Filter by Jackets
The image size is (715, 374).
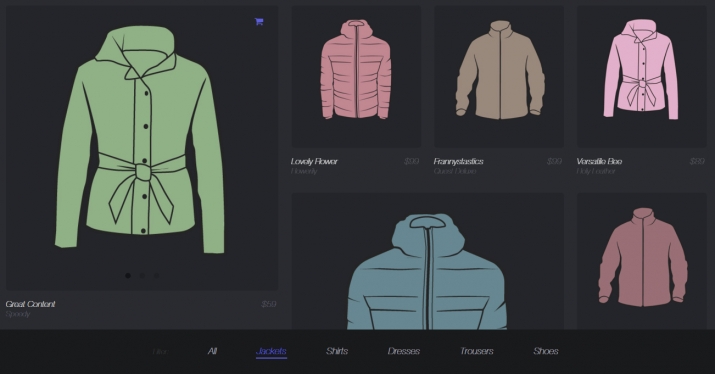coord(271,351)
